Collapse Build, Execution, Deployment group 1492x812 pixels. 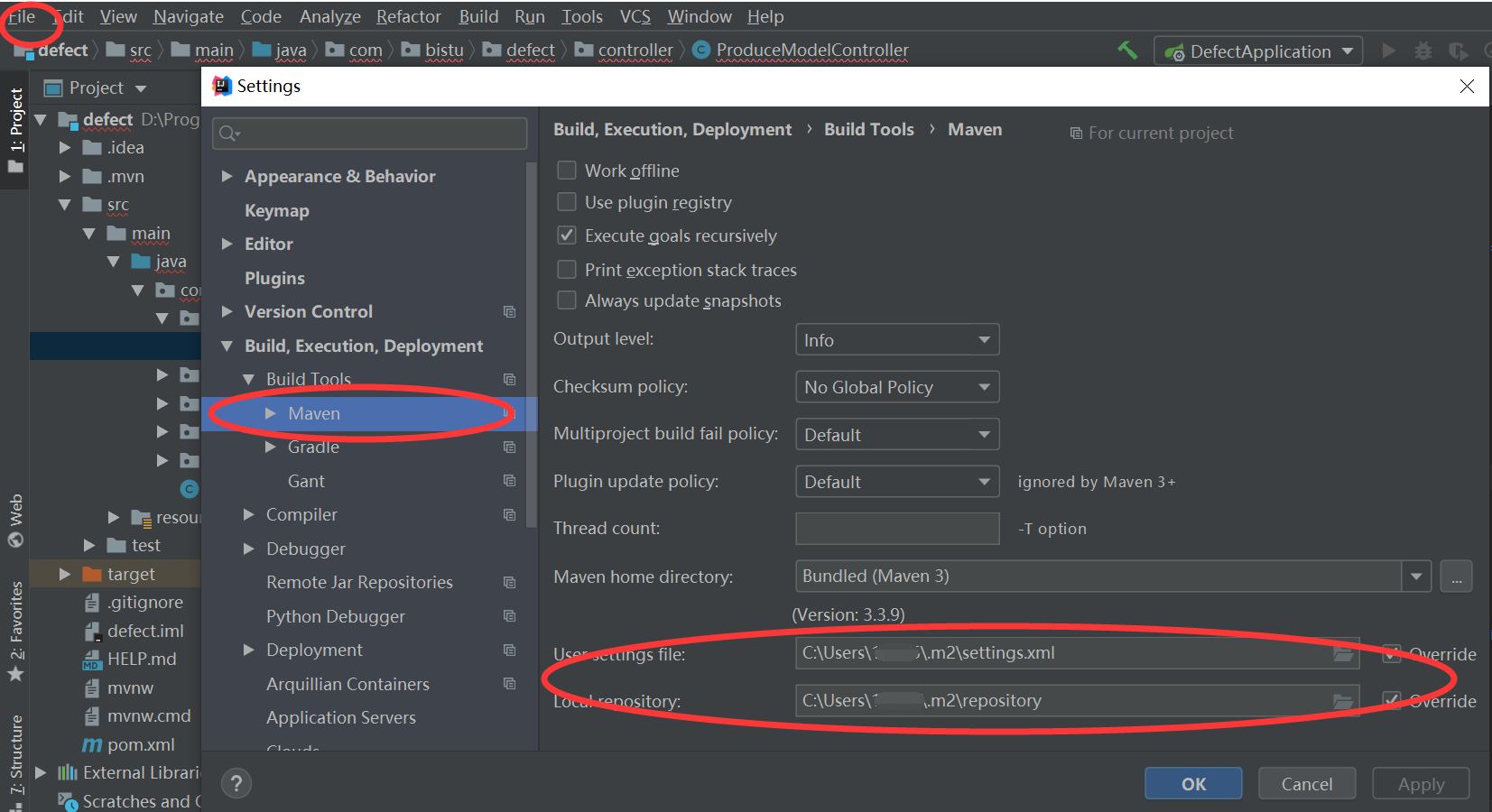pos(227,346)
